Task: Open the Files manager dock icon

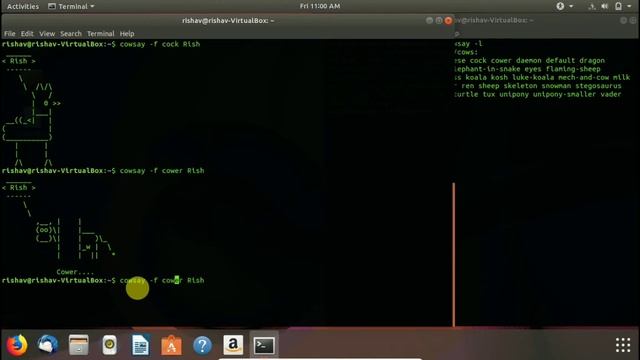Action: point(78,345)
